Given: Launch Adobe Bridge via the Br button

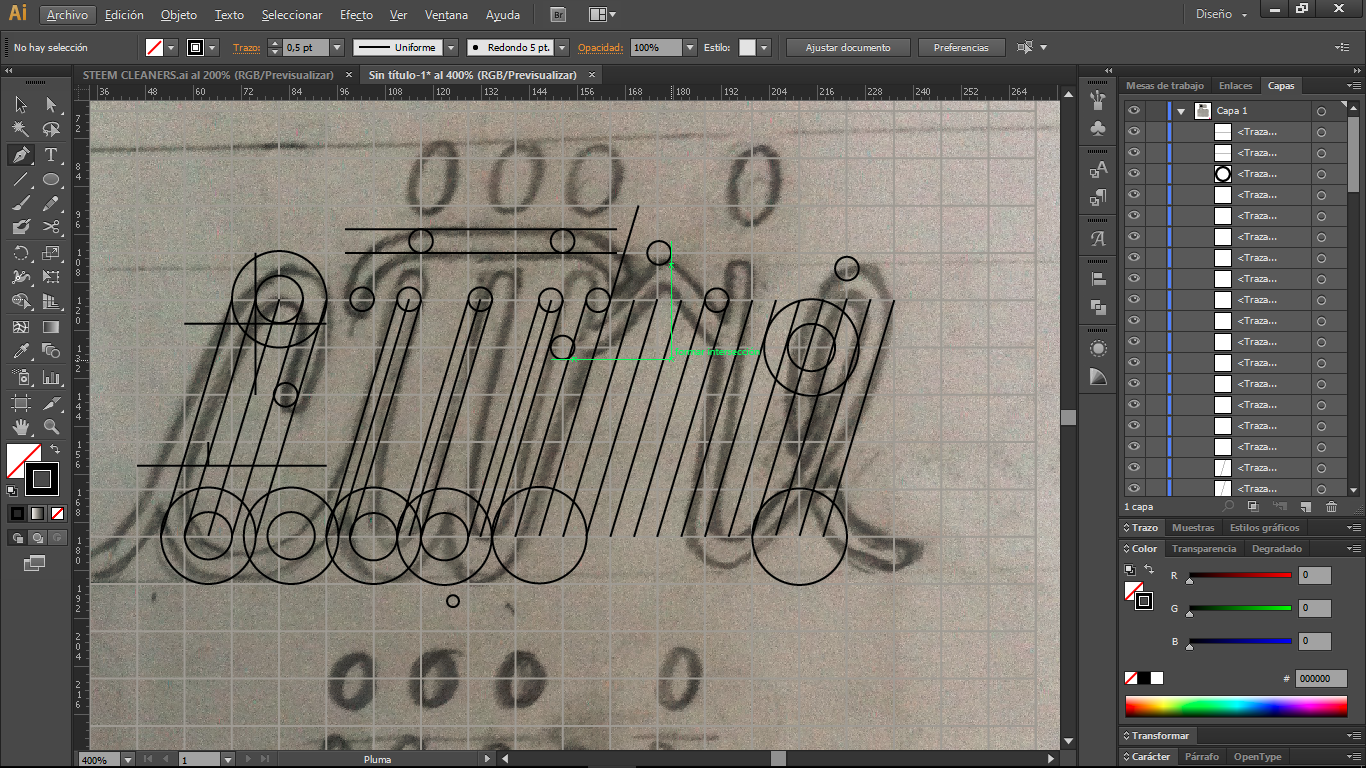Looking at the screenshot, I should click(x=559, y=15).
